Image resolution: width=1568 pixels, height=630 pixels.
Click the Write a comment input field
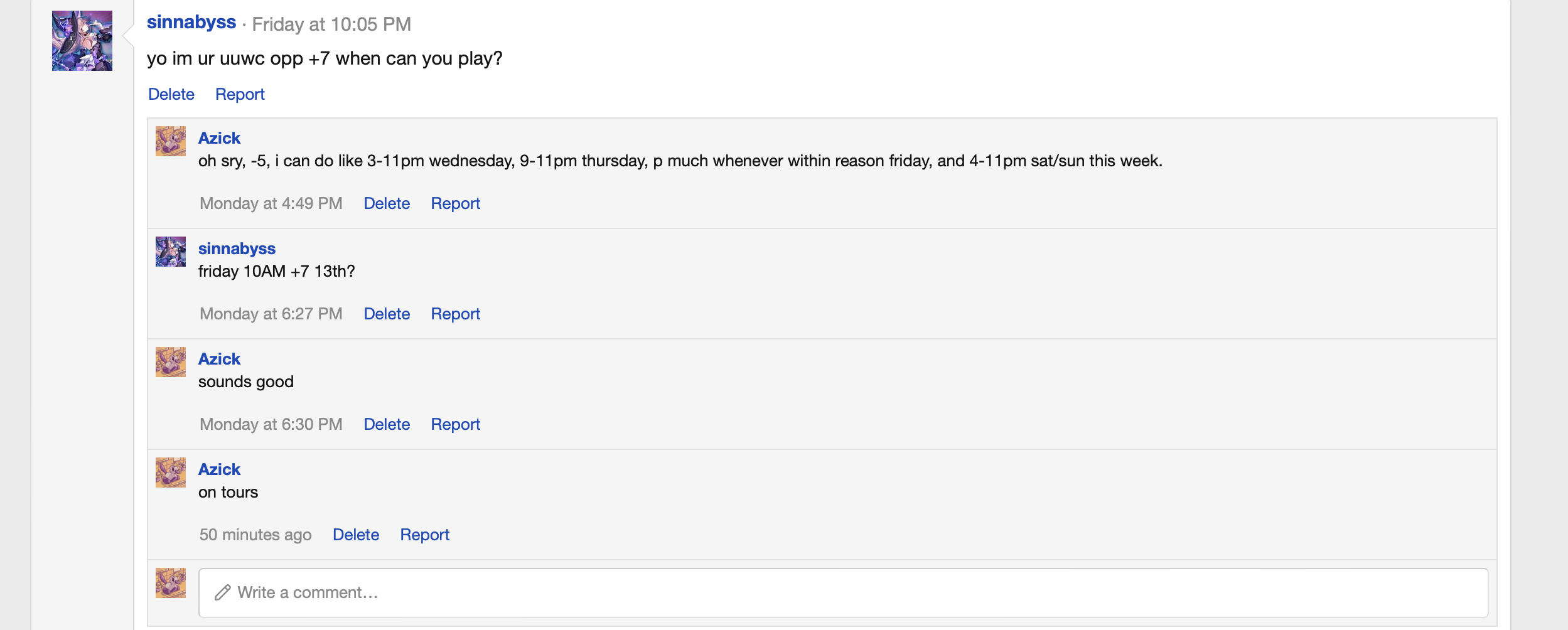click(x=843, y=592)
